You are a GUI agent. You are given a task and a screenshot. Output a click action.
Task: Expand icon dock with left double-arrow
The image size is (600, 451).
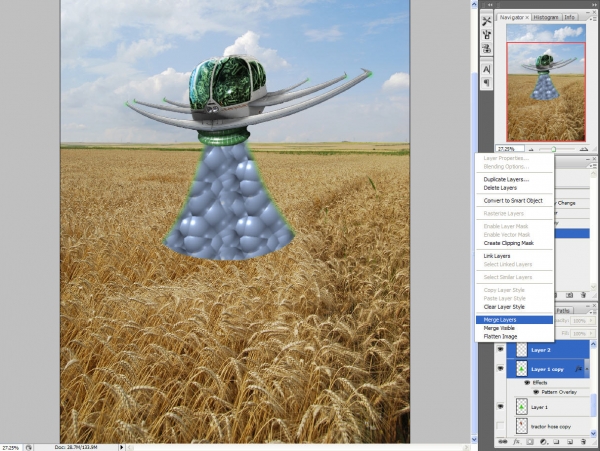click(x=490, y=5)
